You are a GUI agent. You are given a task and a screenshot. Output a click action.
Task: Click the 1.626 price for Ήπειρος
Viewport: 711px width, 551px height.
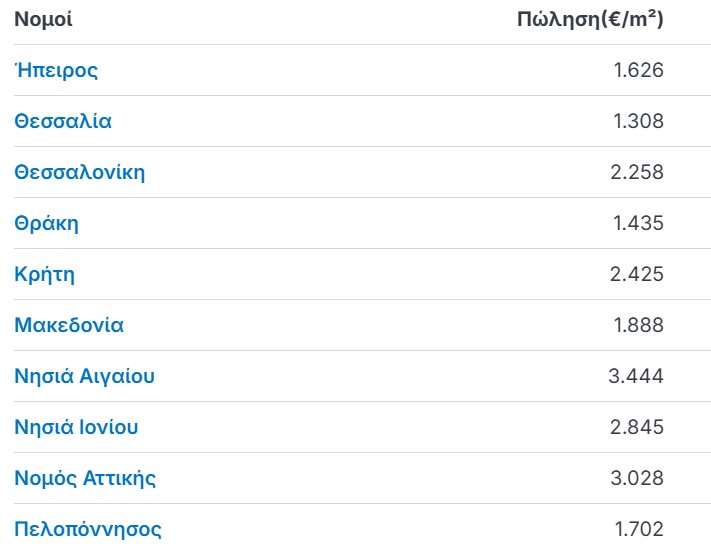(638, 70)
